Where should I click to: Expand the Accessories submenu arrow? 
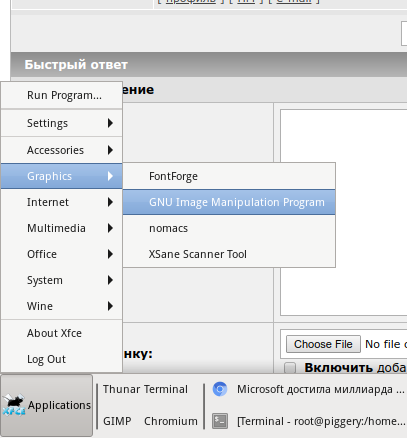click(x=110, y=150)
